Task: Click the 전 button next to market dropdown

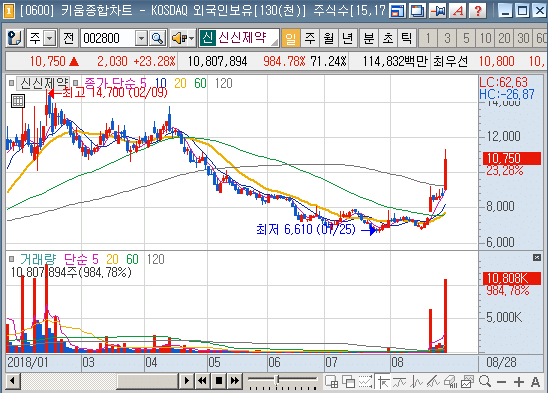Action: (68, 38)
